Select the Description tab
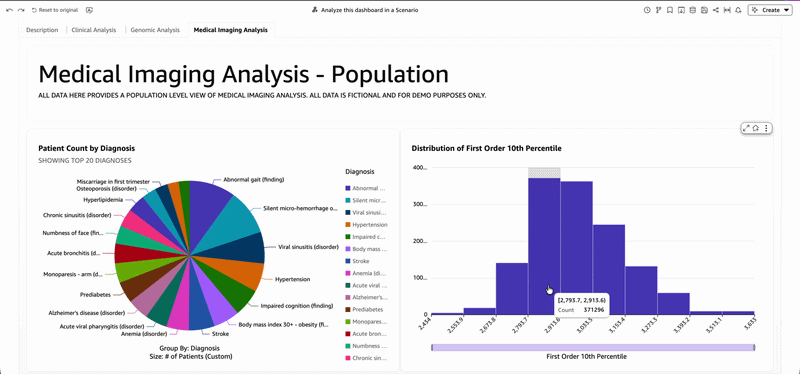 [42, 30]
